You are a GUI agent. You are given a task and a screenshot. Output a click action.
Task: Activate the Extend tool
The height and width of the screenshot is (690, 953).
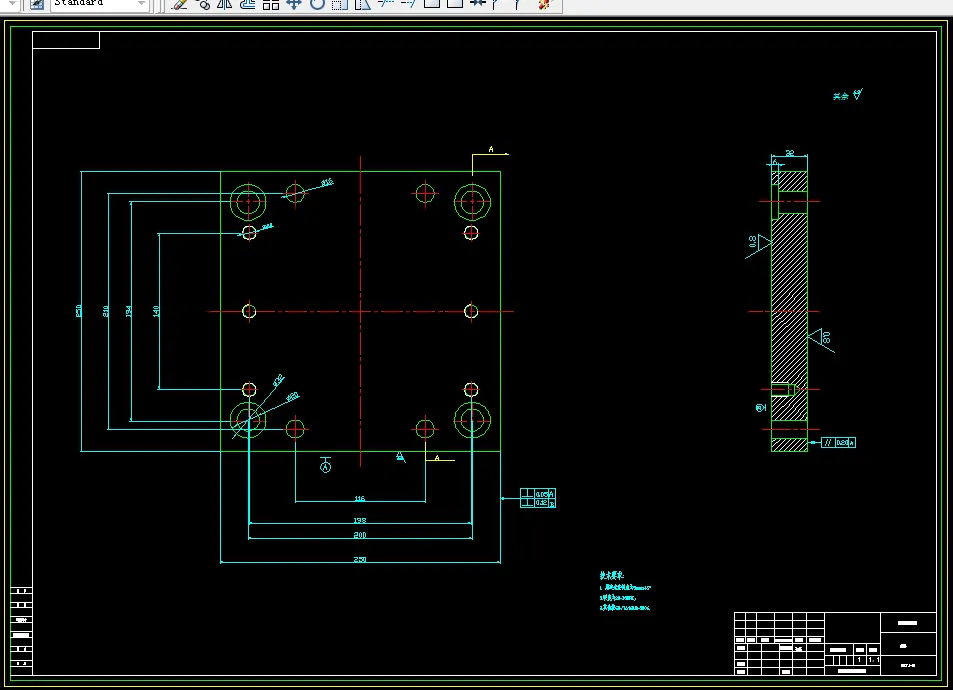coord(408,4)
